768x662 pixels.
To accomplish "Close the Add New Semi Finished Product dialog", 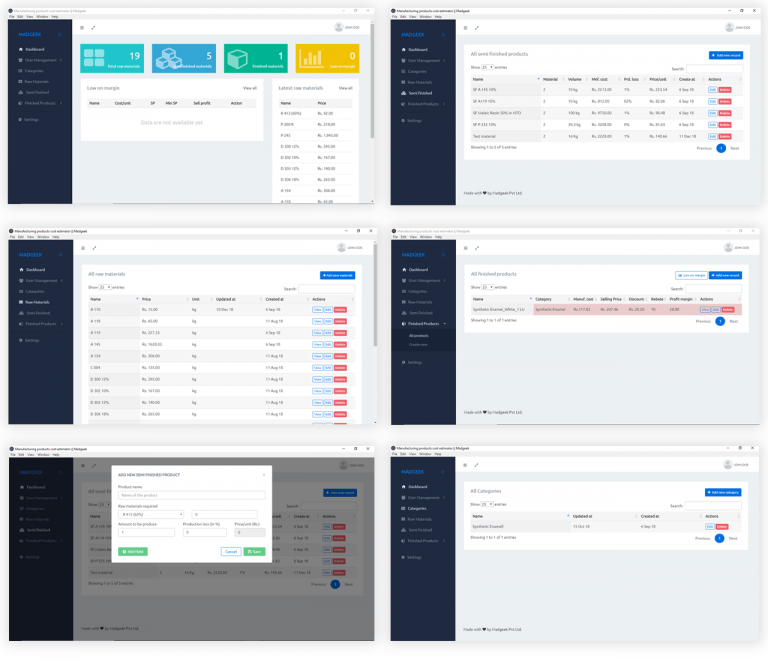I will [x=264, y=474].
